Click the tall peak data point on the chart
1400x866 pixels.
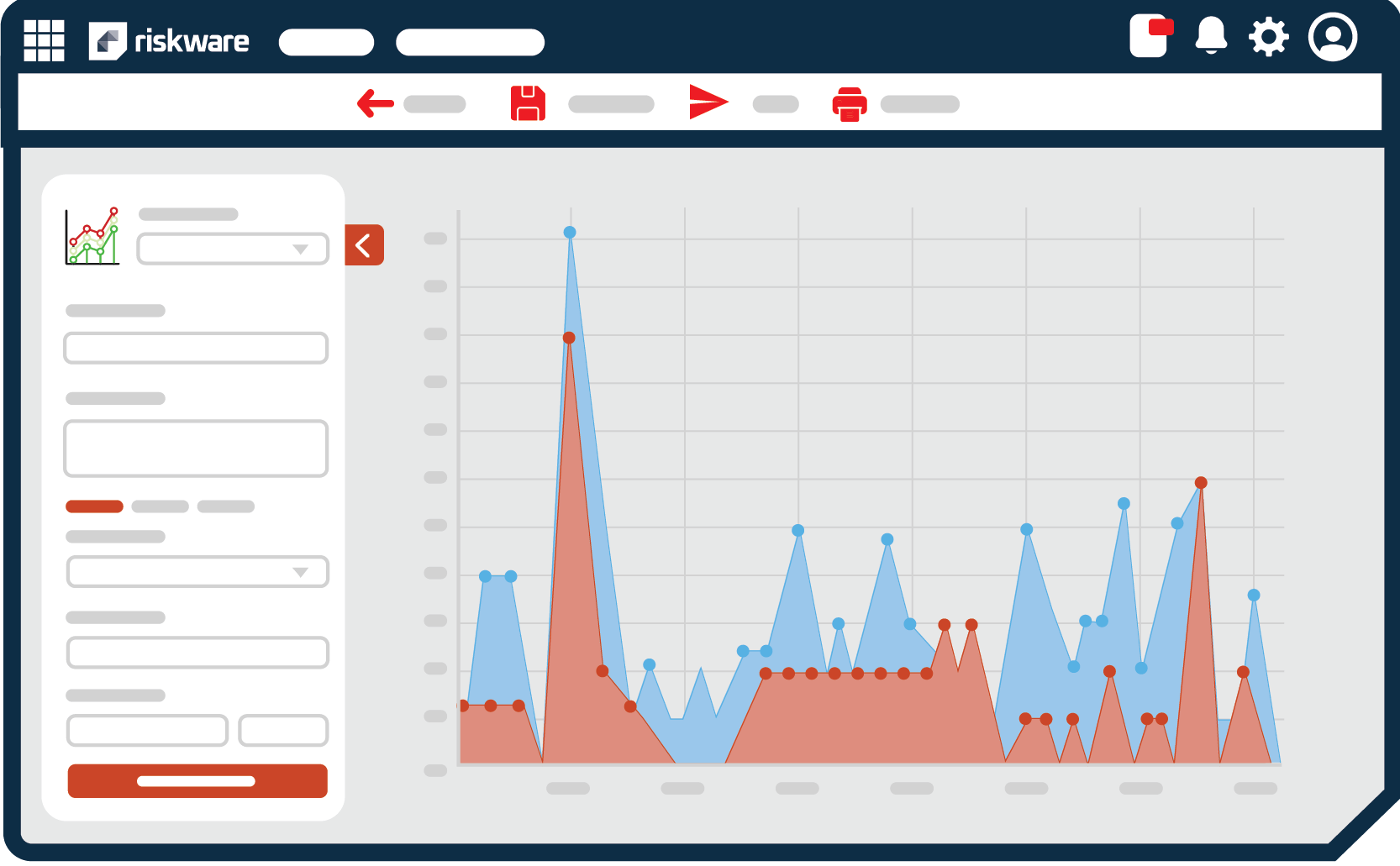[x=570, y=233]
